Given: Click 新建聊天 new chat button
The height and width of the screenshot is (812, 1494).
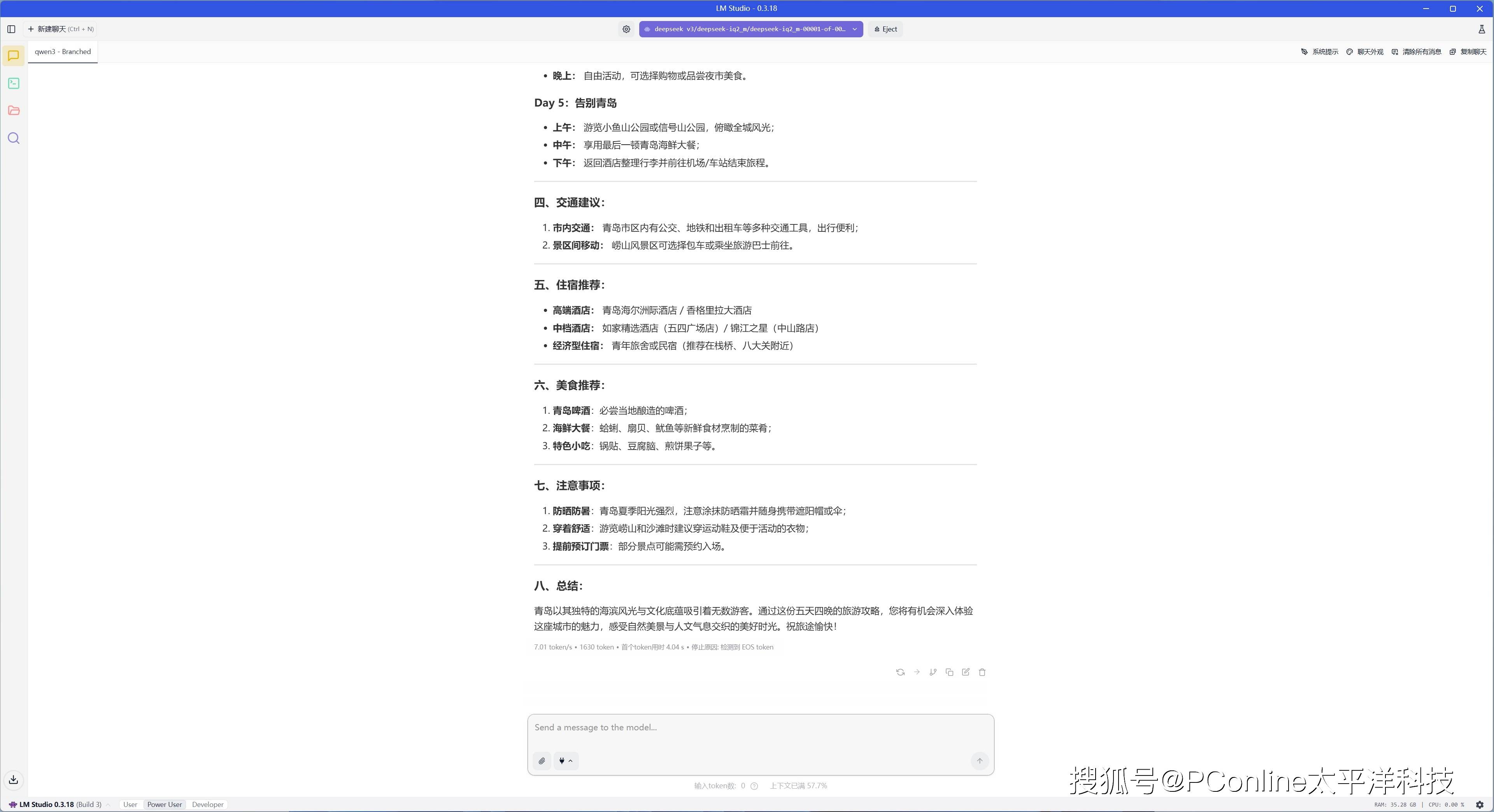Looking at the screenshot, I should (60, 29).
